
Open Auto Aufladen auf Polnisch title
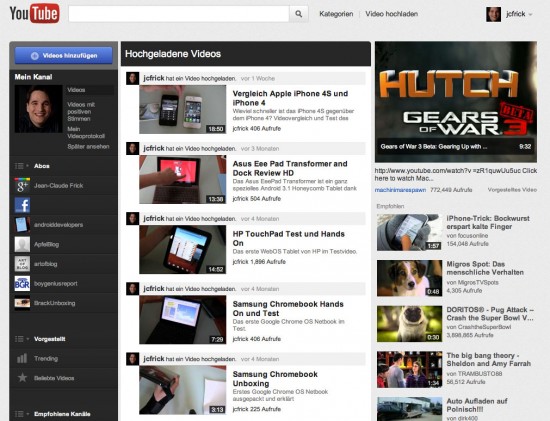pyautogui.click(x=477, y=405)
